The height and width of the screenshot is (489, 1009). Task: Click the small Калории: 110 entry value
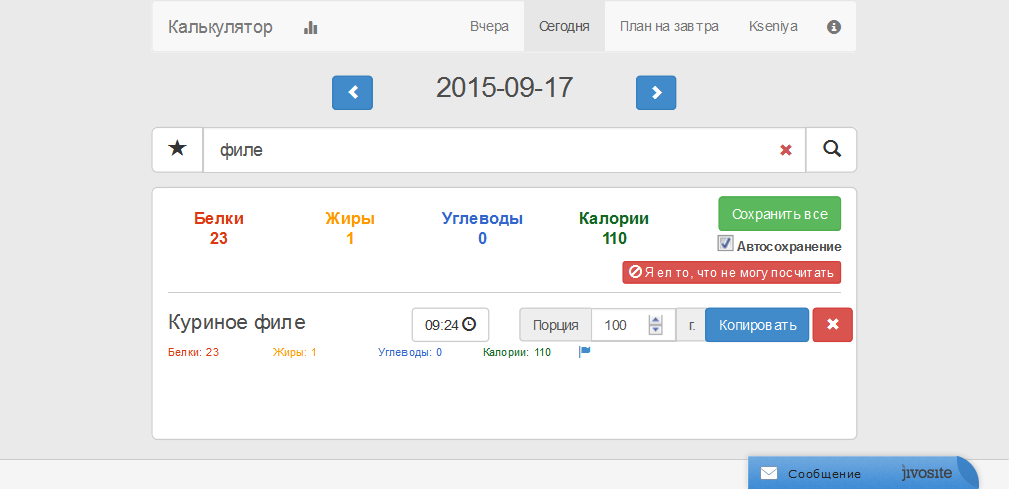pos(517,353)
